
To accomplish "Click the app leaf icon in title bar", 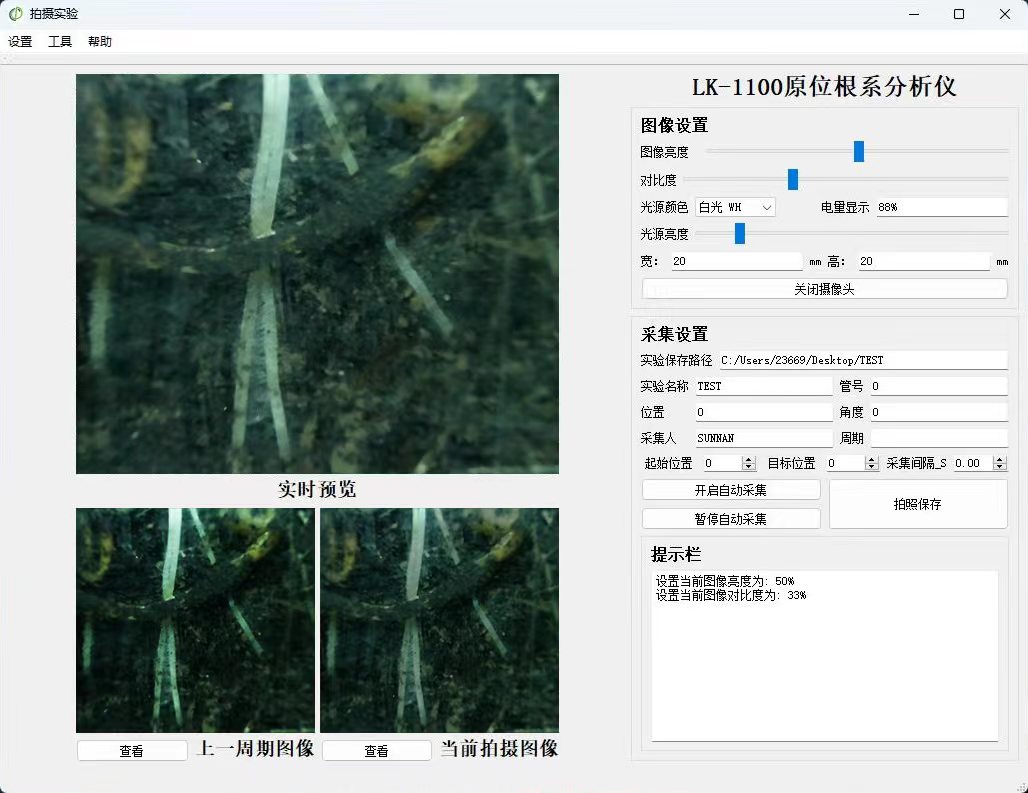I will (15, 14).
